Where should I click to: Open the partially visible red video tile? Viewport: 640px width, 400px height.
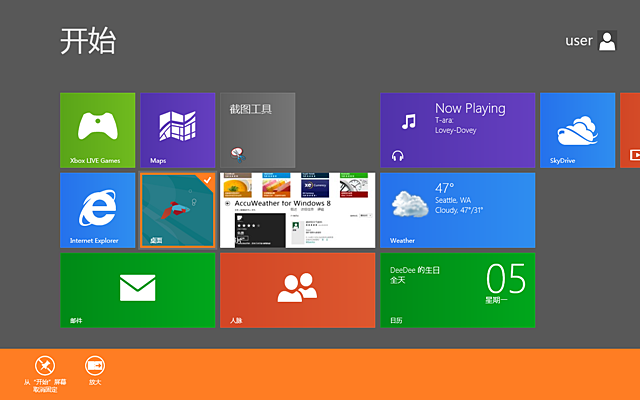coord(630,130)
